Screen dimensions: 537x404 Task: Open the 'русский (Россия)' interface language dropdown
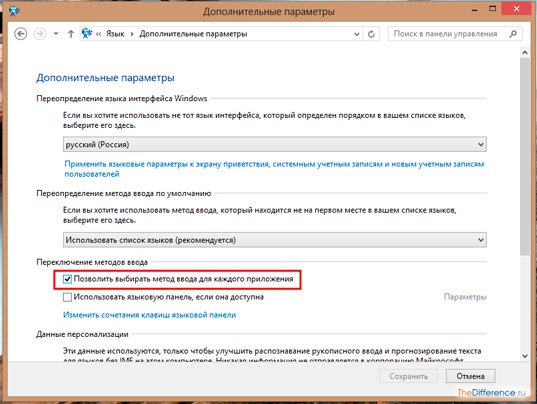pos(275,144)
